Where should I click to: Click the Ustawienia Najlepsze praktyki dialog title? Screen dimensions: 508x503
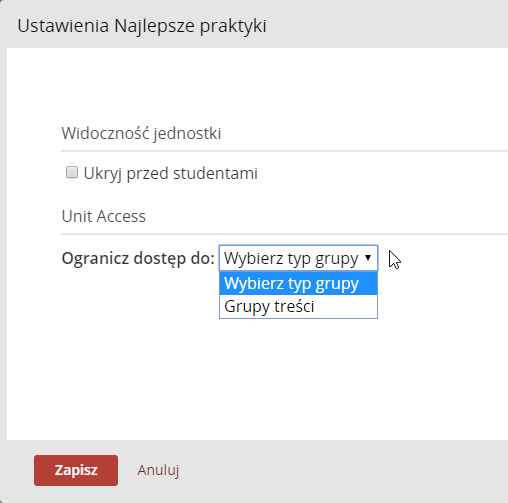click(x=142, y=26)
